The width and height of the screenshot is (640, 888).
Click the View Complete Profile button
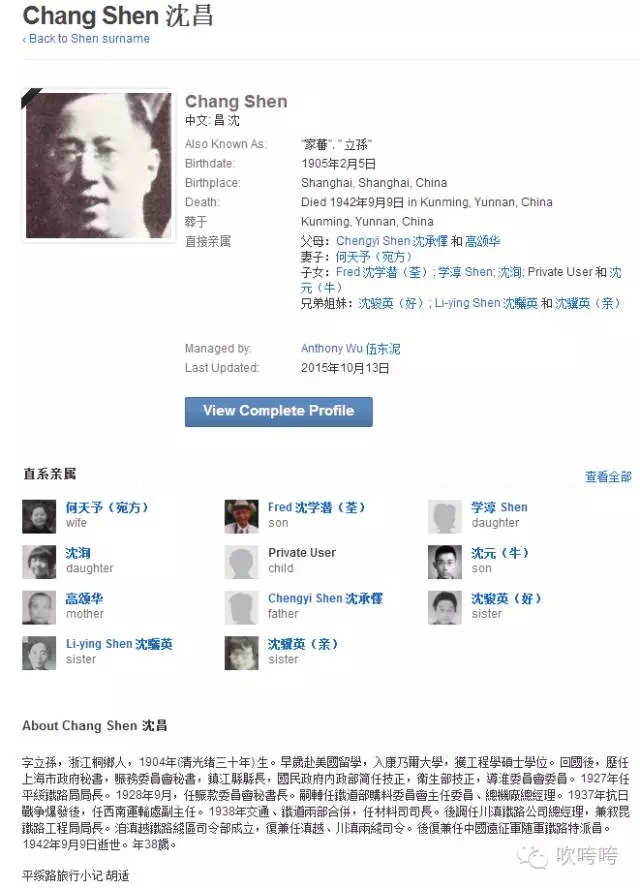click(278, 411)
